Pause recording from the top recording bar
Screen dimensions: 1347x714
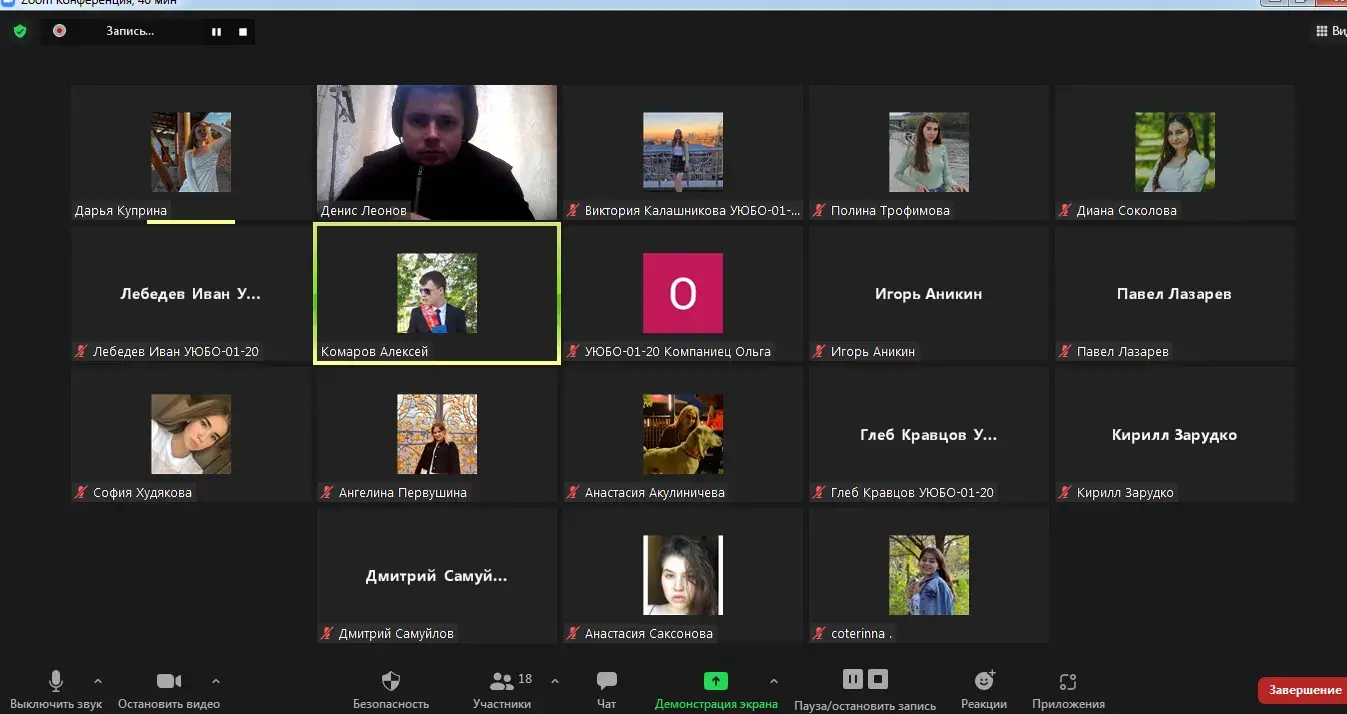click(216, 32)
